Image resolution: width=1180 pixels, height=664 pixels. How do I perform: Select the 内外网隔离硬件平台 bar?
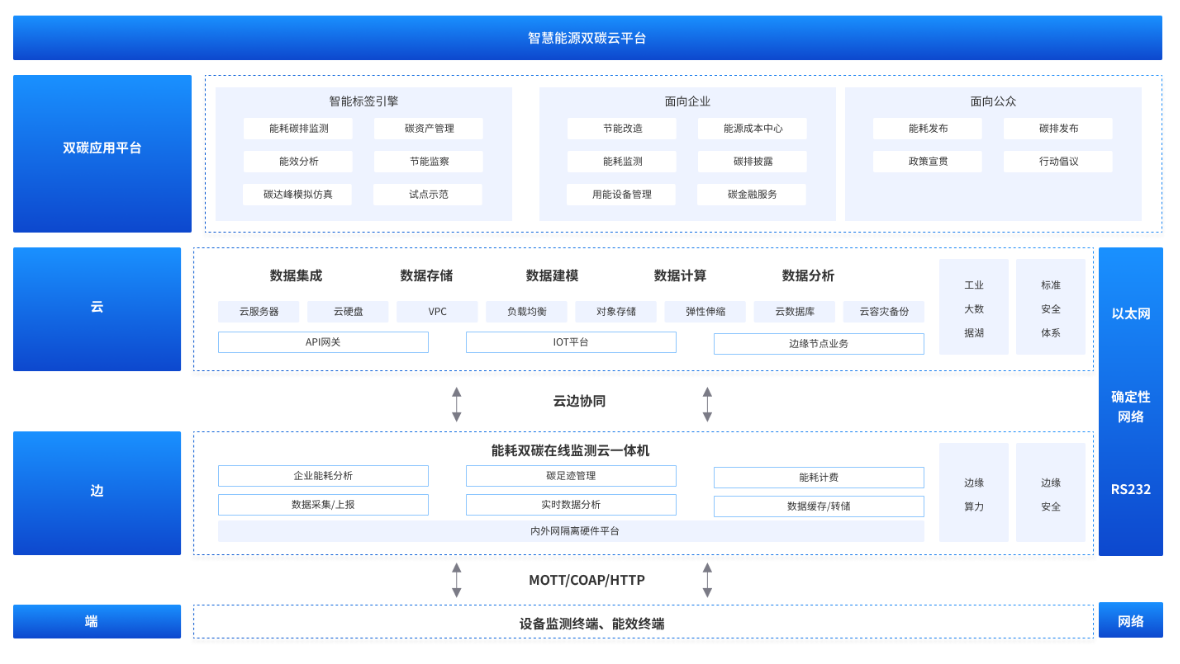pos(571,531)
